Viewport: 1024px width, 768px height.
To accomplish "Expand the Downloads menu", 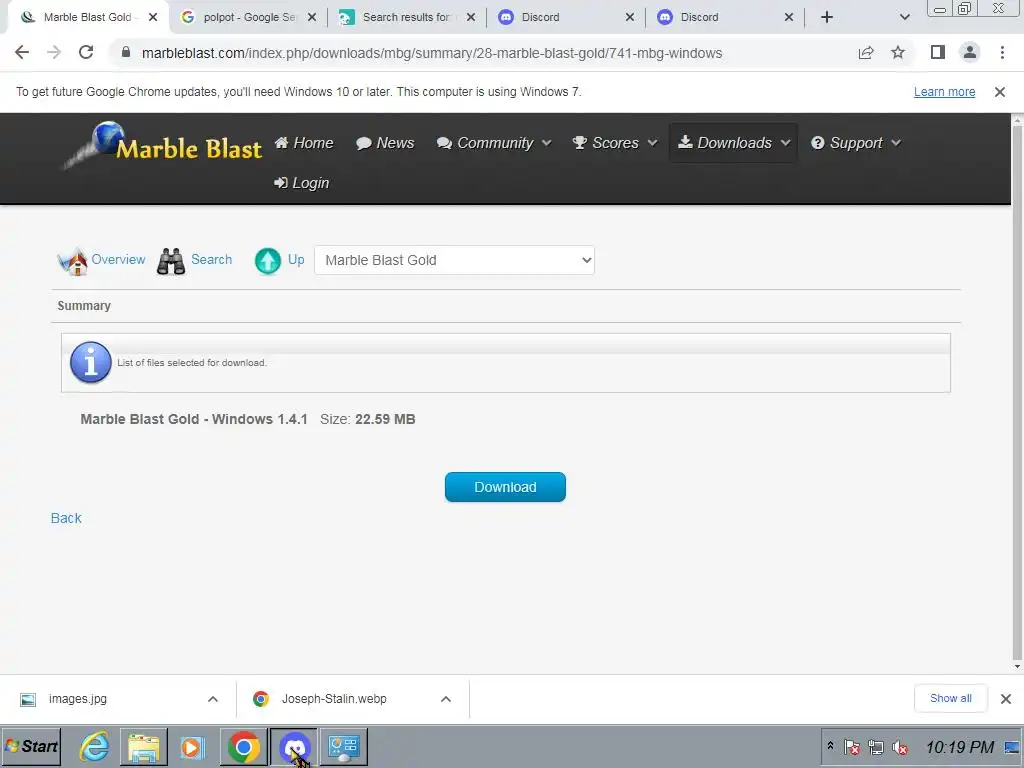I will tap(734, 143).
